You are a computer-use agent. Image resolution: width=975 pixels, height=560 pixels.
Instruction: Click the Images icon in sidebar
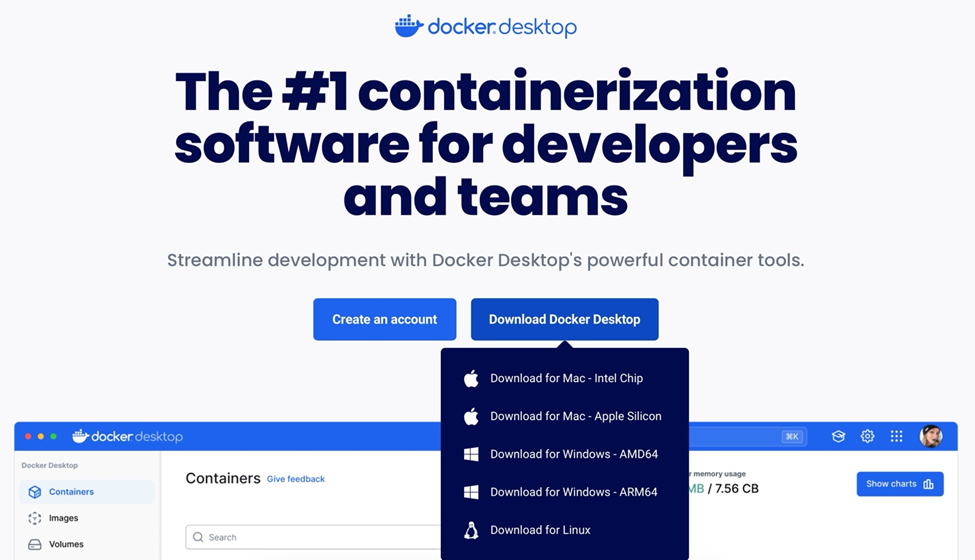click(35, 518)
